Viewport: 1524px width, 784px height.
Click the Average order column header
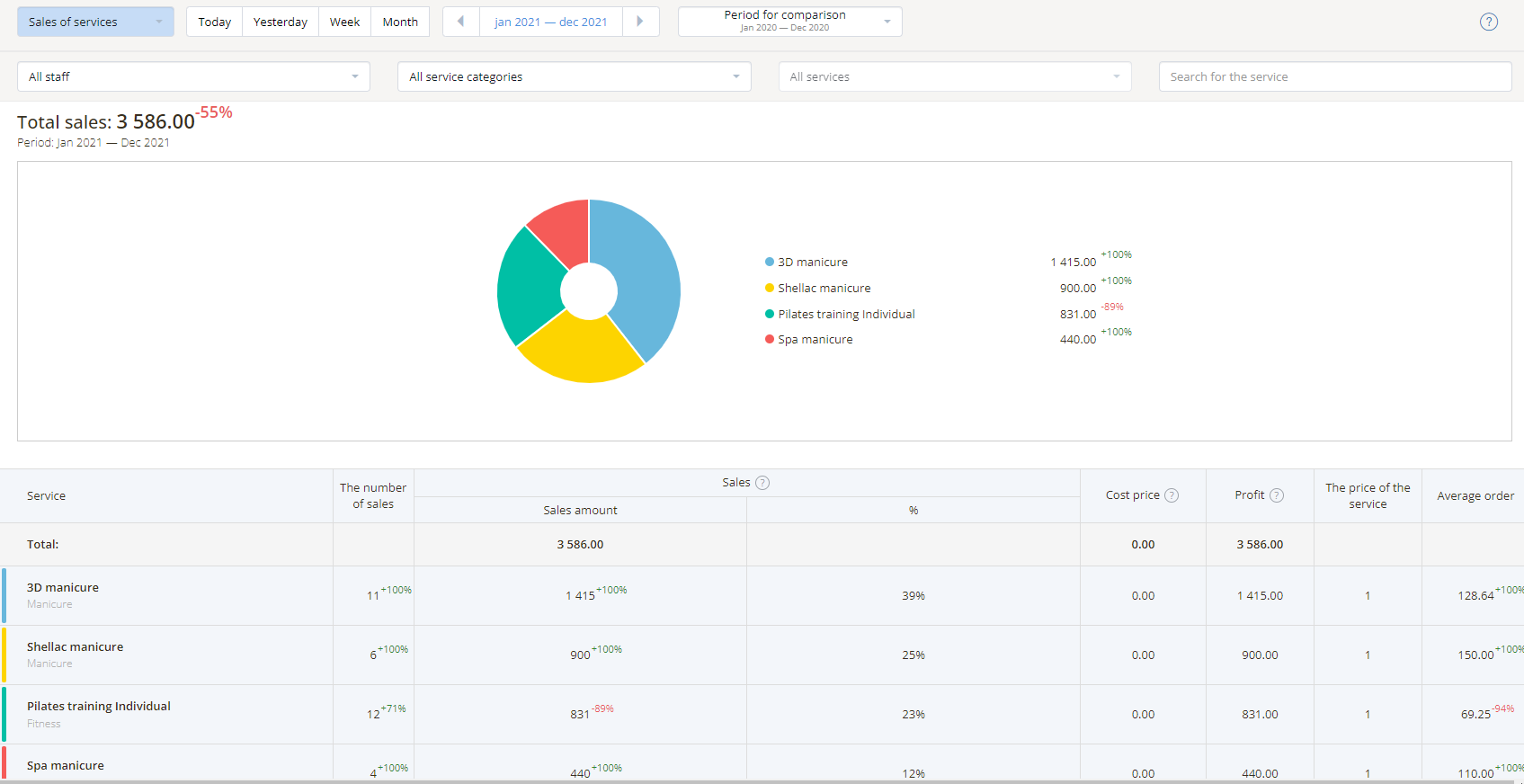click(x=1475, y=495)
